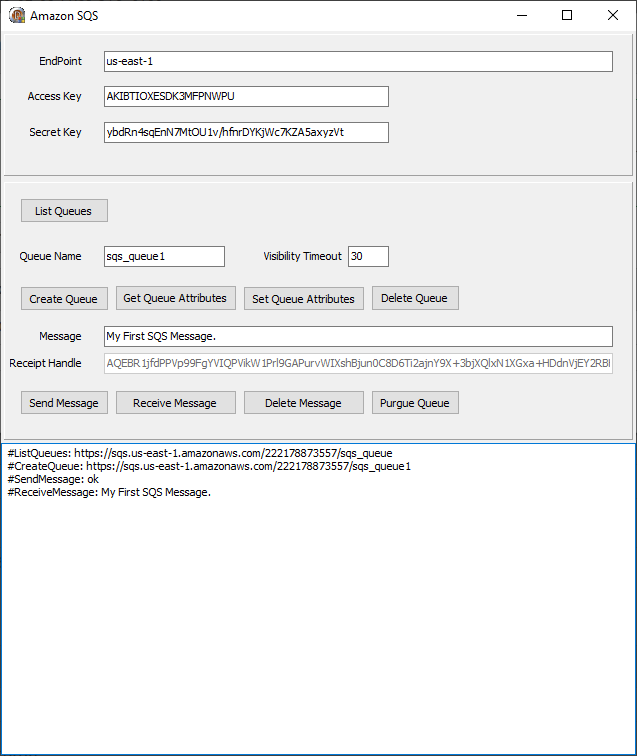Viewport: 637px width, 756px height.
Task: Click Get Queue Attributes button
Action: (176, 298)
